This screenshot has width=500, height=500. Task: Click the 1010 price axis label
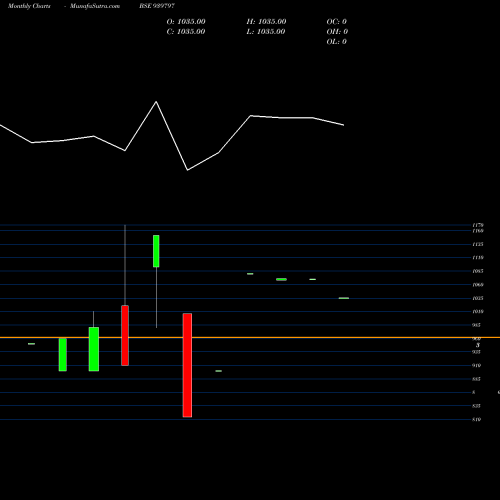pos(478,312)
